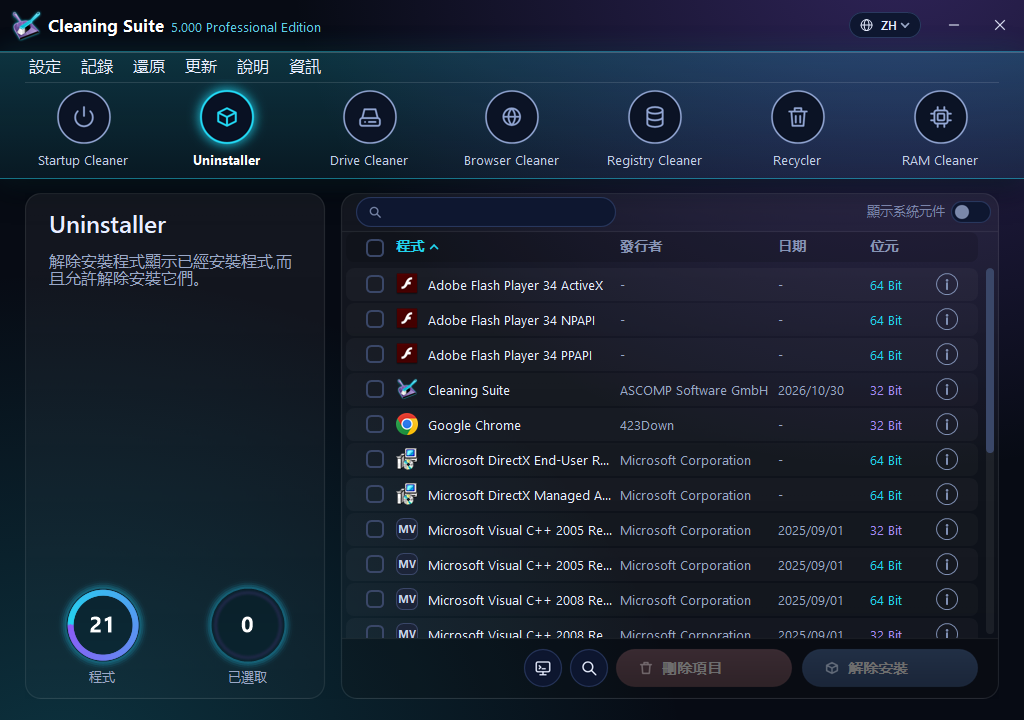1024x720 pixels.
Task: Click the 解除安裝 button
Action: pos(889,668)
